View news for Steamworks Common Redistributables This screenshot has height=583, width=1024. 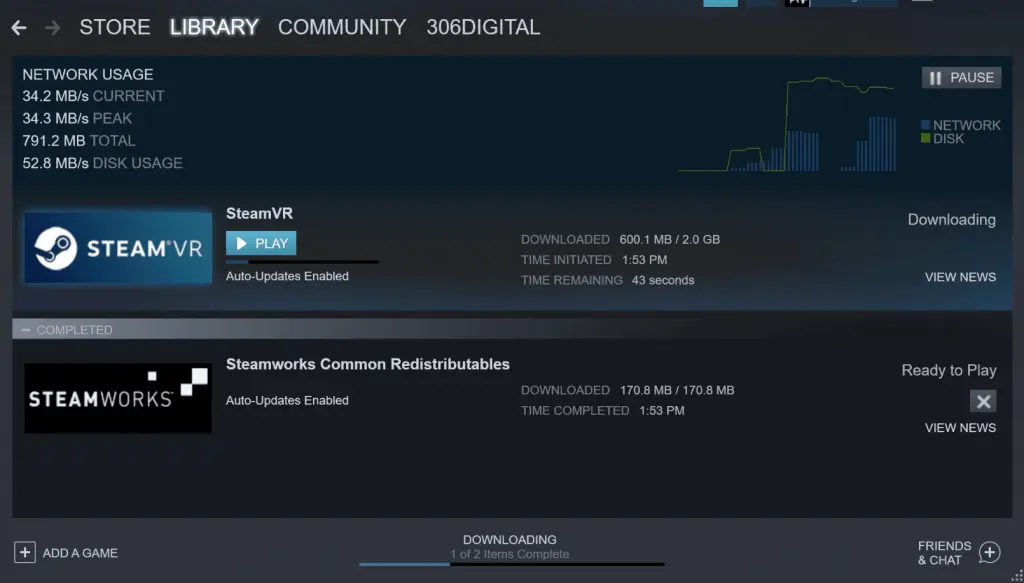pos(960,428)
